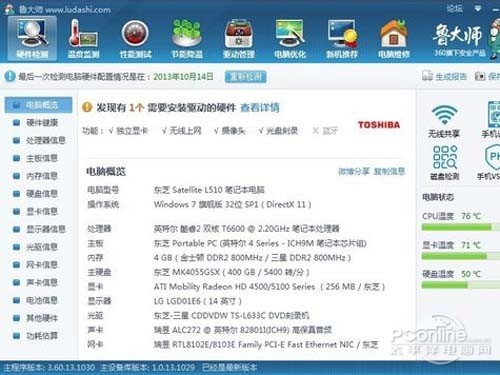Launch 无线共享 WiFi sharing tool
This screenshot has height=375, width=500.
(444, 121)
